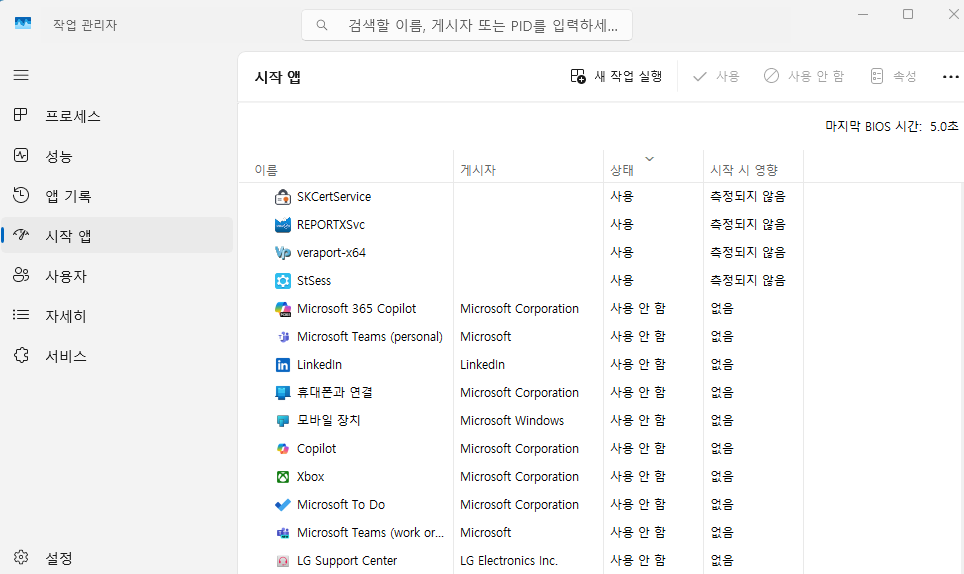Click the search magnifier icon

pyautogui.click(x=322, y=25)
